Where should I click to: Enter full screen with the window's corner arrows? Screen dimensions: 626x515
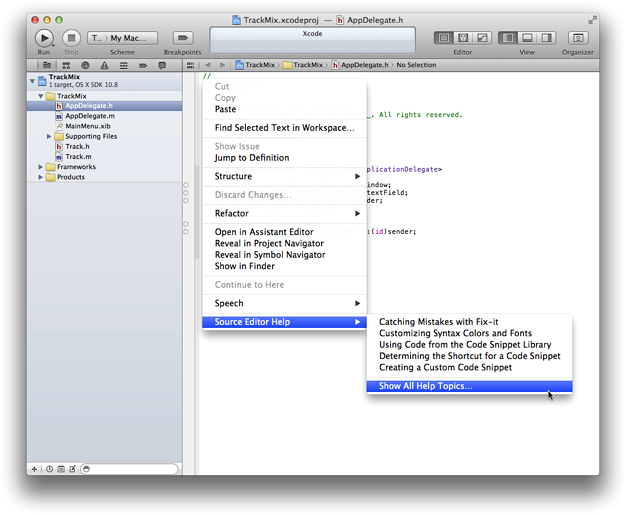592,20
